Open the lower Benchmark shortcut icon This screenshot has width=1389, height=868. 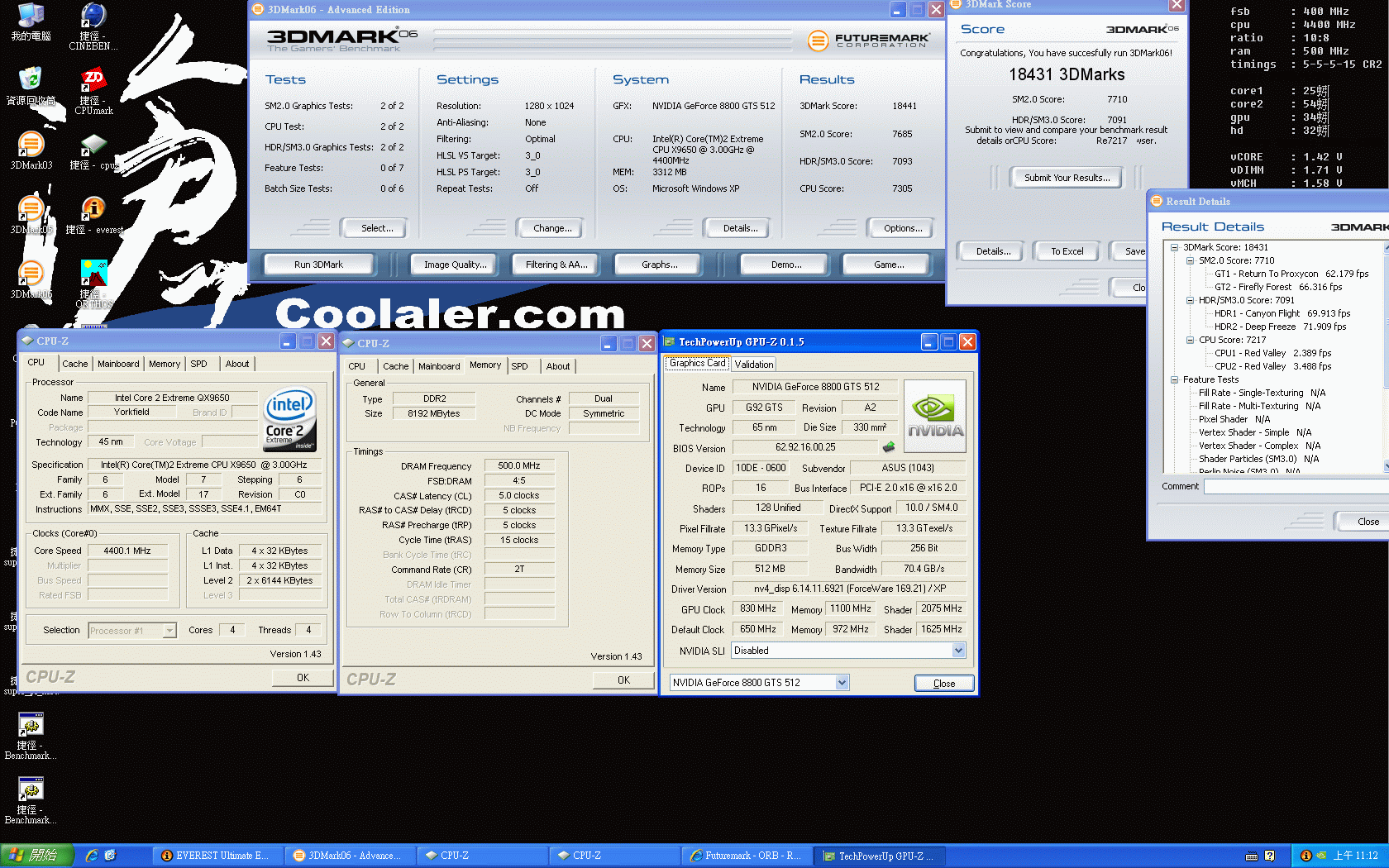coord(31,801)
